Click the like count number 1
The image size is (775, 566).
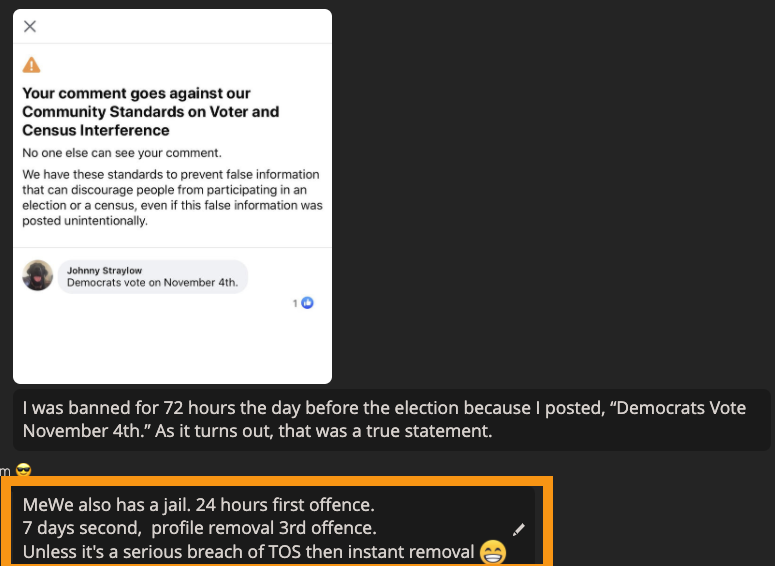click(295, 303)
